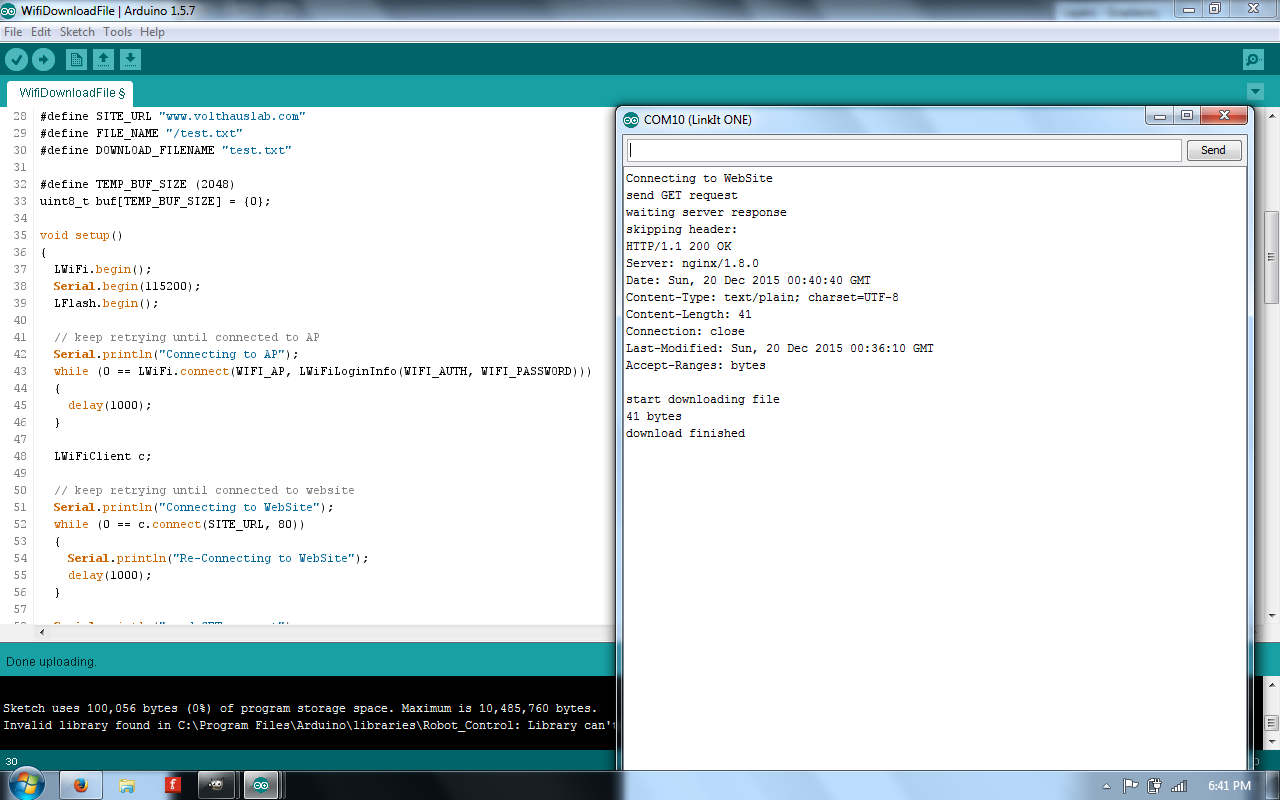The height and width of the screenshot is (800, 1280).
Task: Click the "start downloading file" output line
Action: coord(702,399)
